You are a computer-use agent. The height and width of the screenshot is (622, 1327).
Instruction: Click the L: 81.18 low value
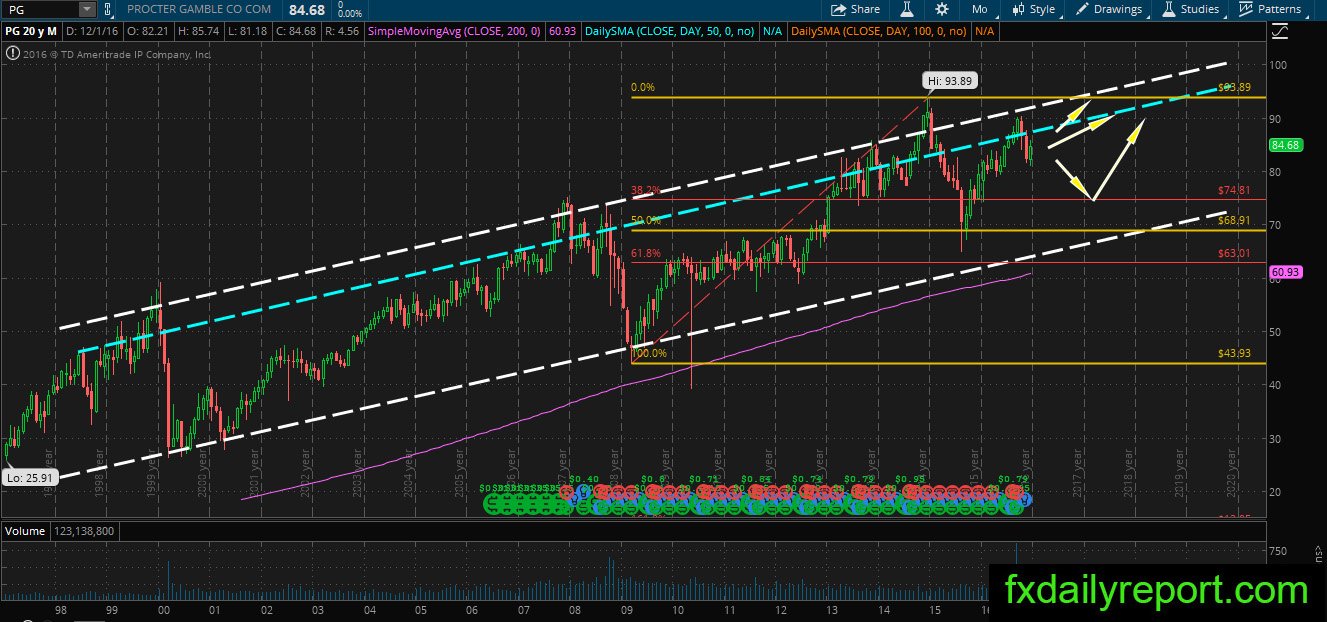250,32
